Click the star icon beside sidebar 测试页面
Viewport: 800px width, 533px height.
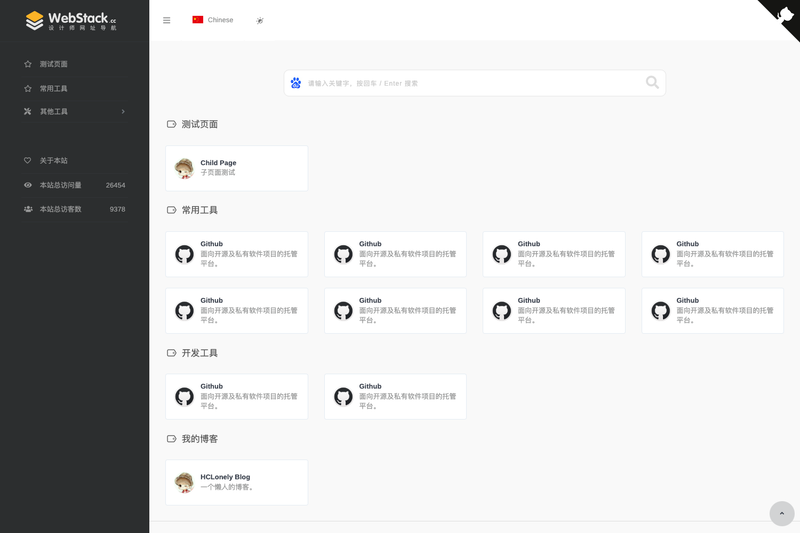point(28,64)
